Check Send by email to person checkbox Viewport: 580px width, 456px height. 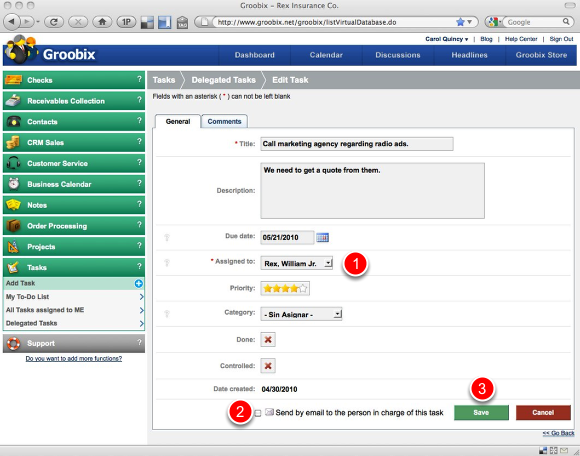click(x=258, y=413)
